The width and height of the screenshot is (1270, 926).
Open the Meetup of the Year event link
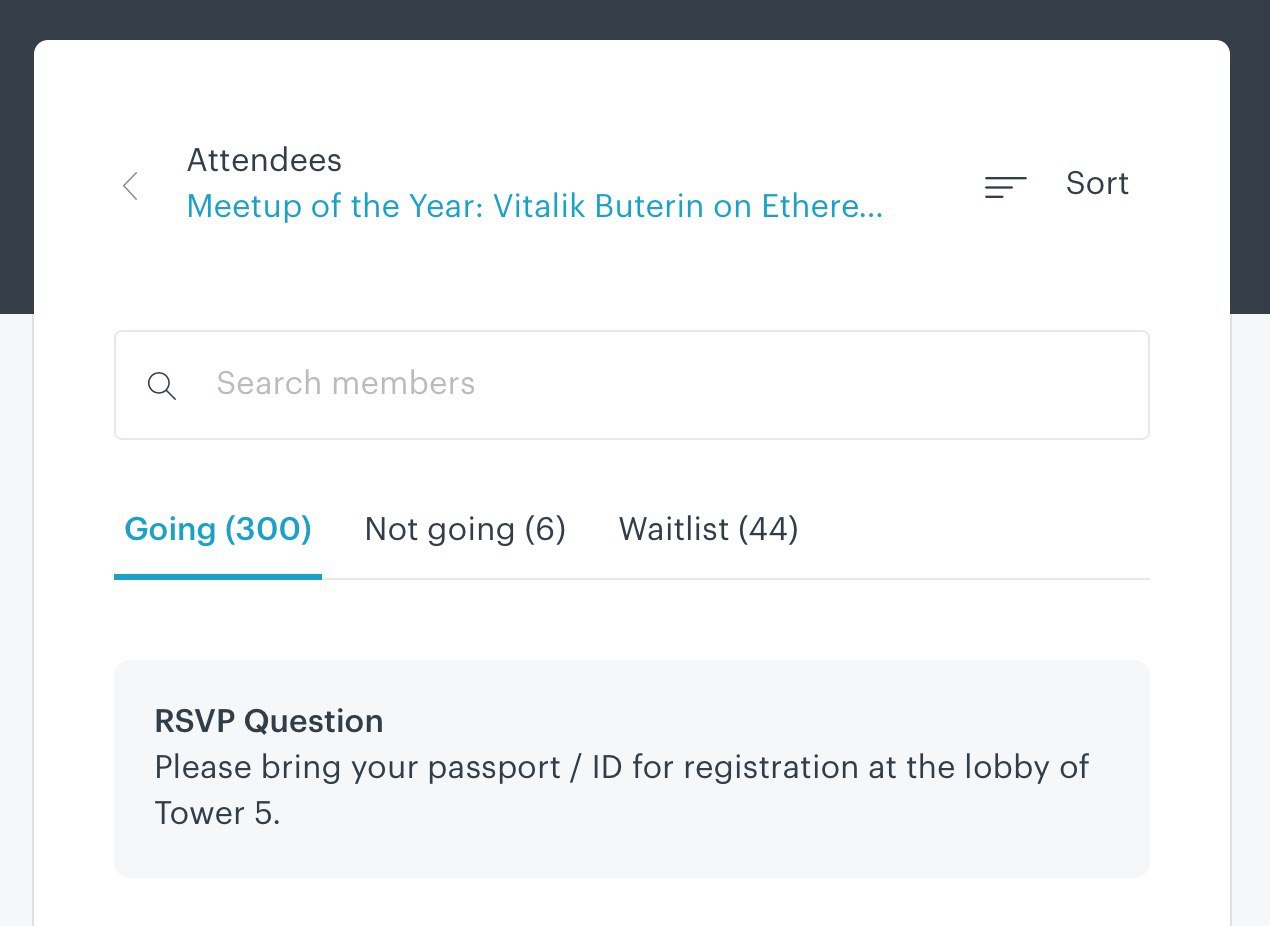pyautogui.click(x=535, y=206)
